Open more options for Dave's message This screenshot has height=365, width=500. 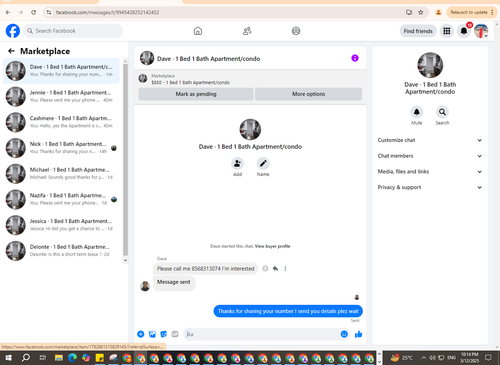pos(285,269)
